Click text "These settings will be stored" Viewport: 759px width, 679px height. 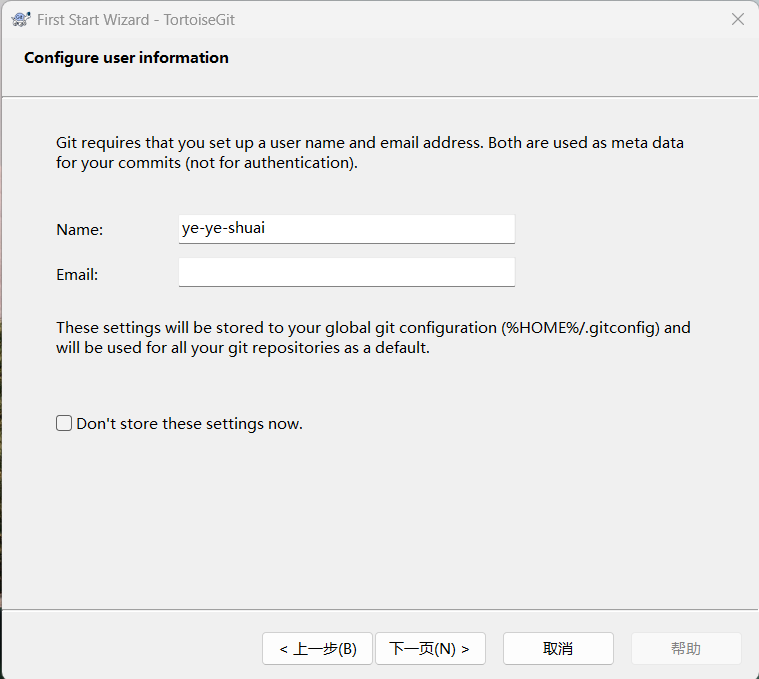[160, 328]
